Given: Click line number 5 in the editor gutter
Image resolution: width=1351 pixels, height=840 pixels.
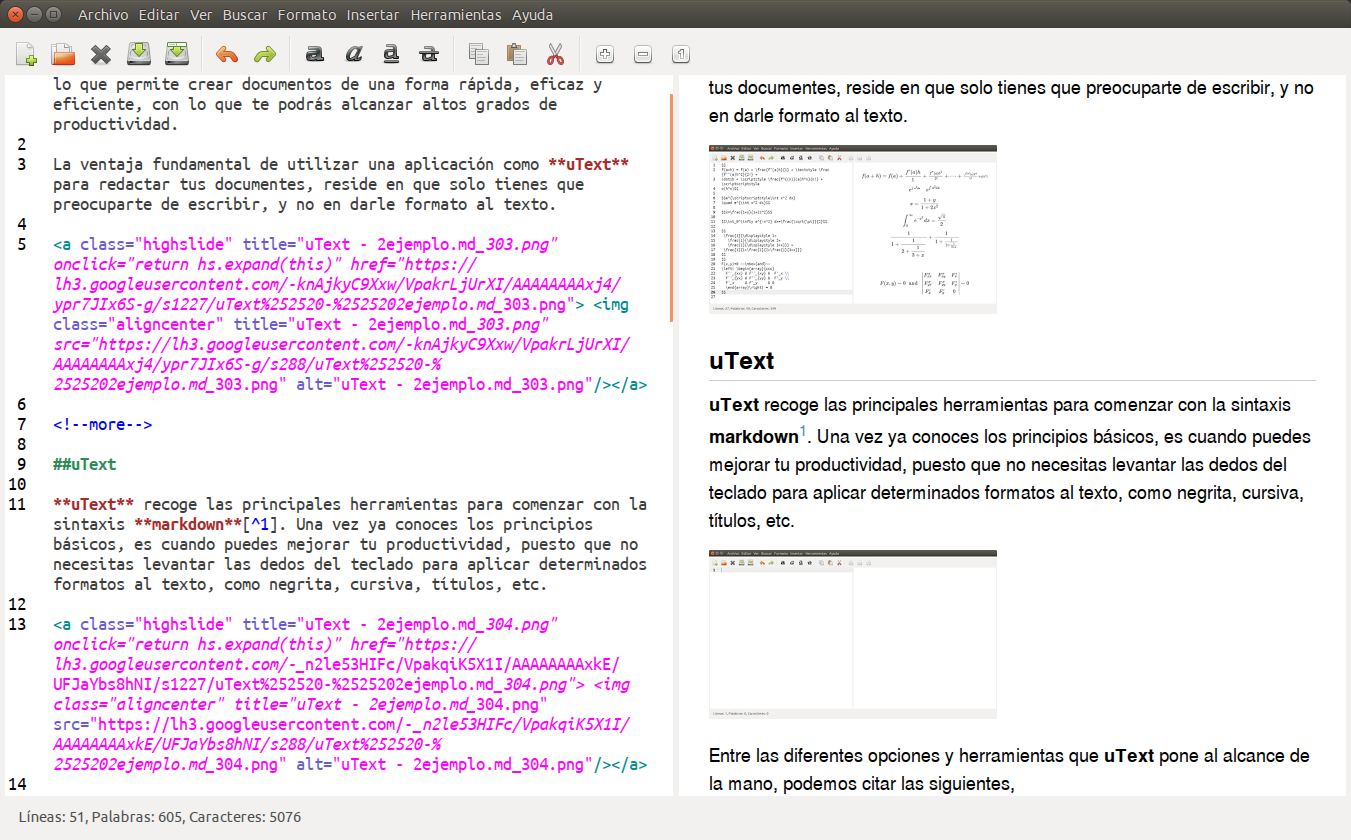Looking at the screenshot, I should pos(21,244).
